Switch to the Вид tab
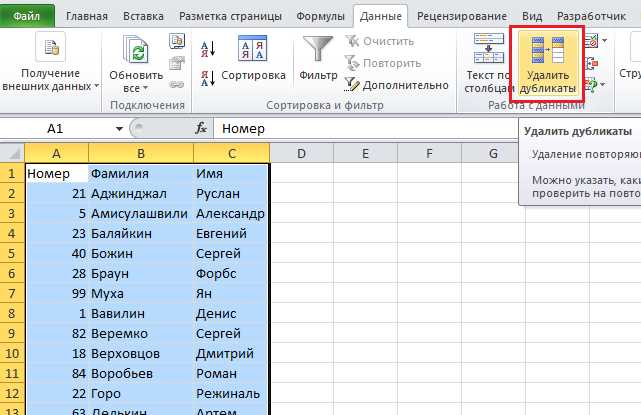The width and height of the screenshot is (641, 415). (x=532, y=16)
